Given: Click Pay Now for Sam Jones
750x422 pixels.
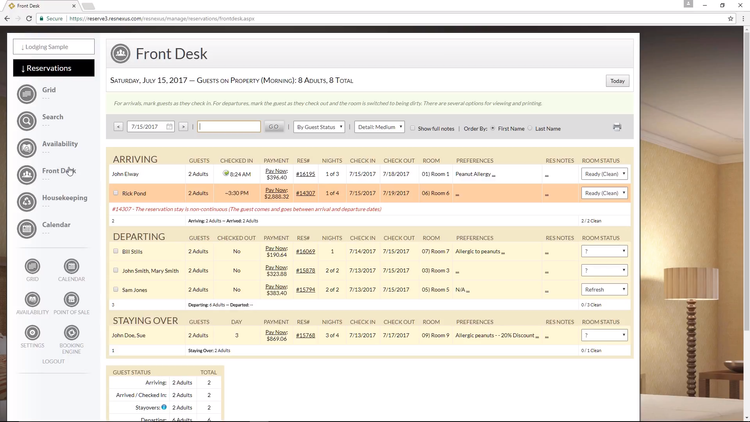Looking at the screenshot, I should (x=276, y=286).
